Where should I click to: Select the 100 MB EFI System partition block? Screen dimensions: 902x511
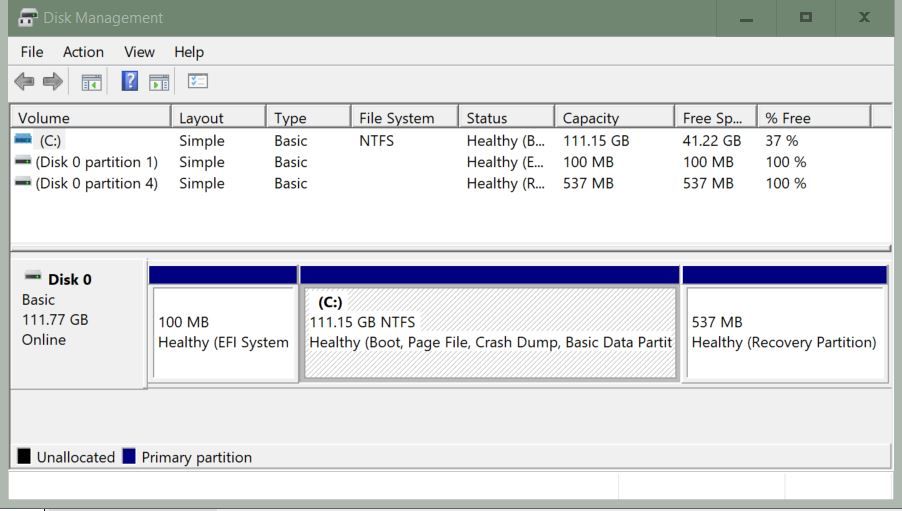pos(223,333)
